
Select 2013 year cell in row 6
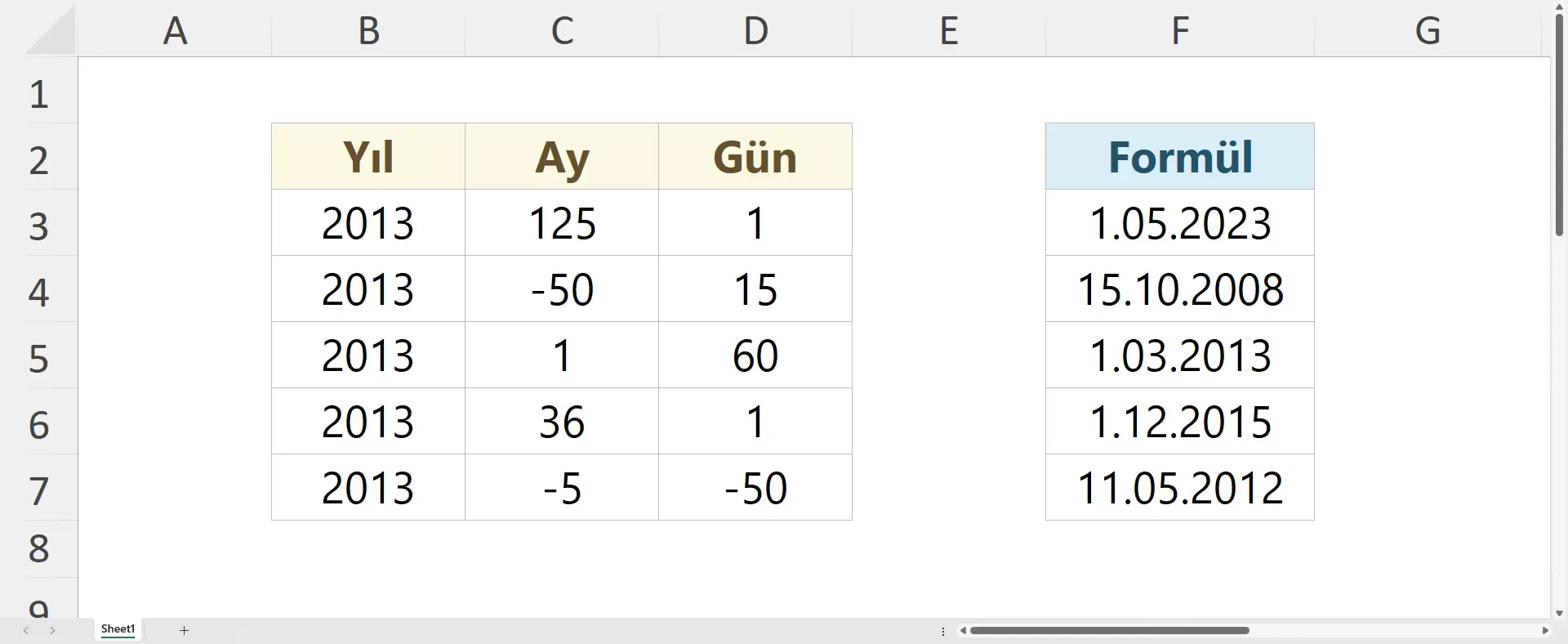tap(368, 422)
